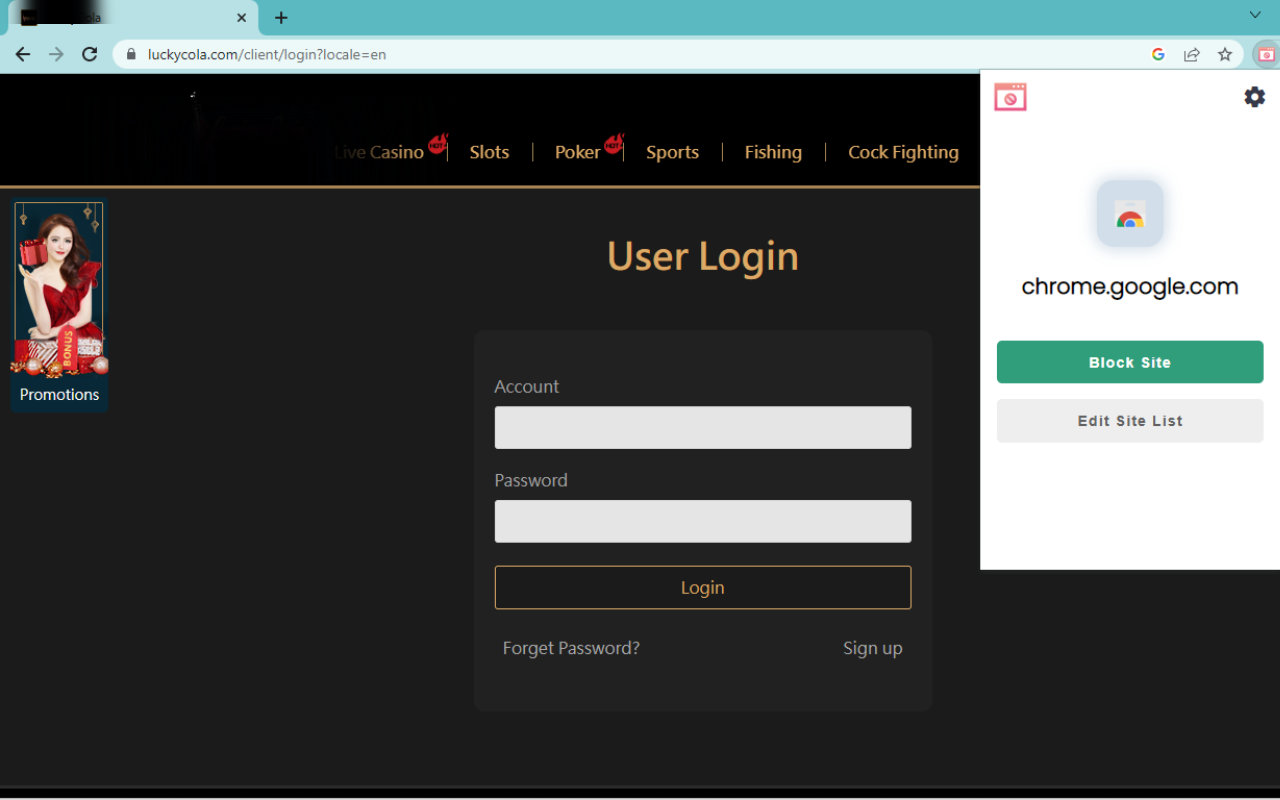The image size is (1280, 800).
Task: Follow the Sign up link
Action: 872,648
